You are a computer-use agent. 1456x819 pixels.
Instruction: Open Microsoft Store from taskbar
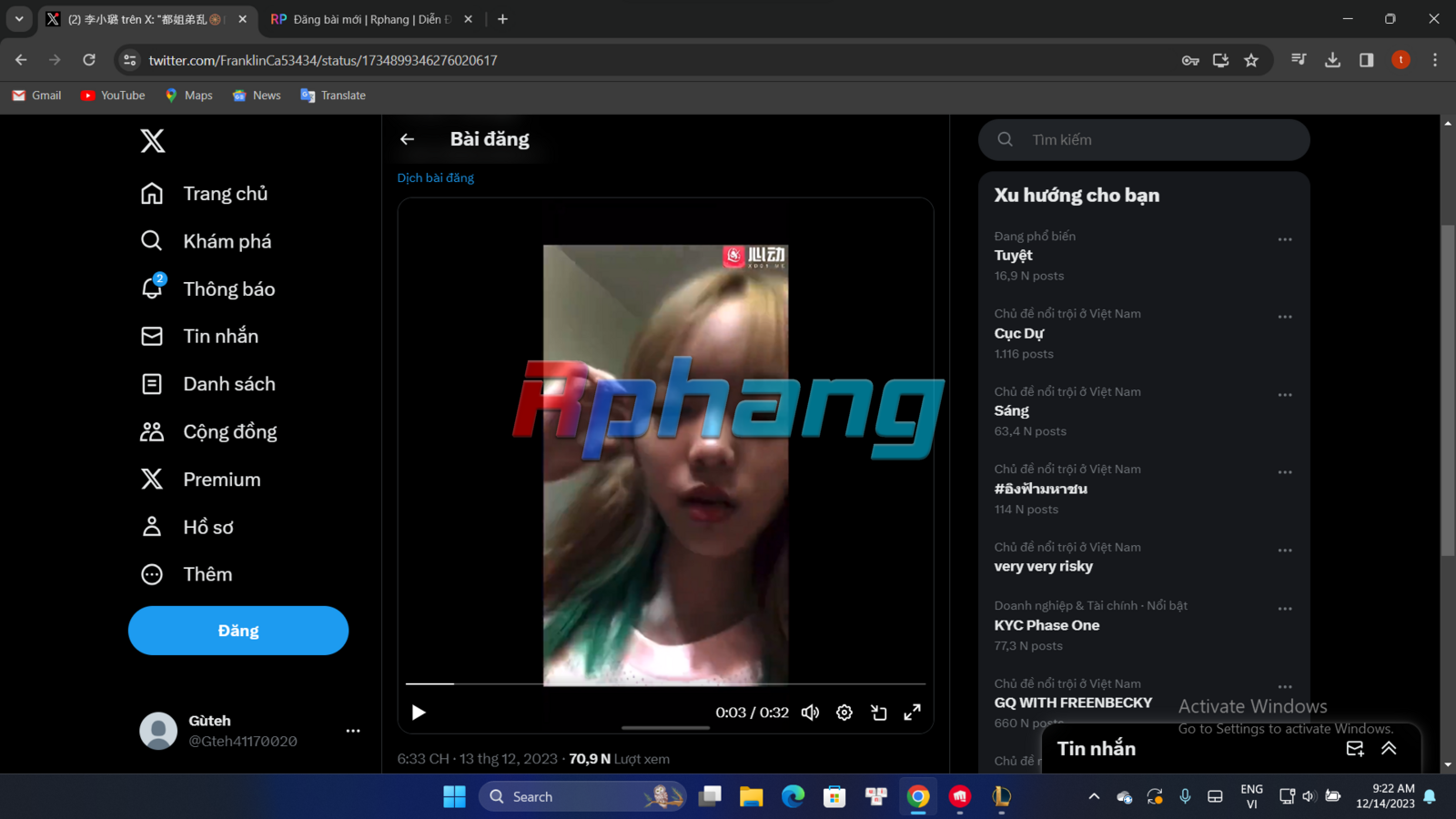point(834,797)
